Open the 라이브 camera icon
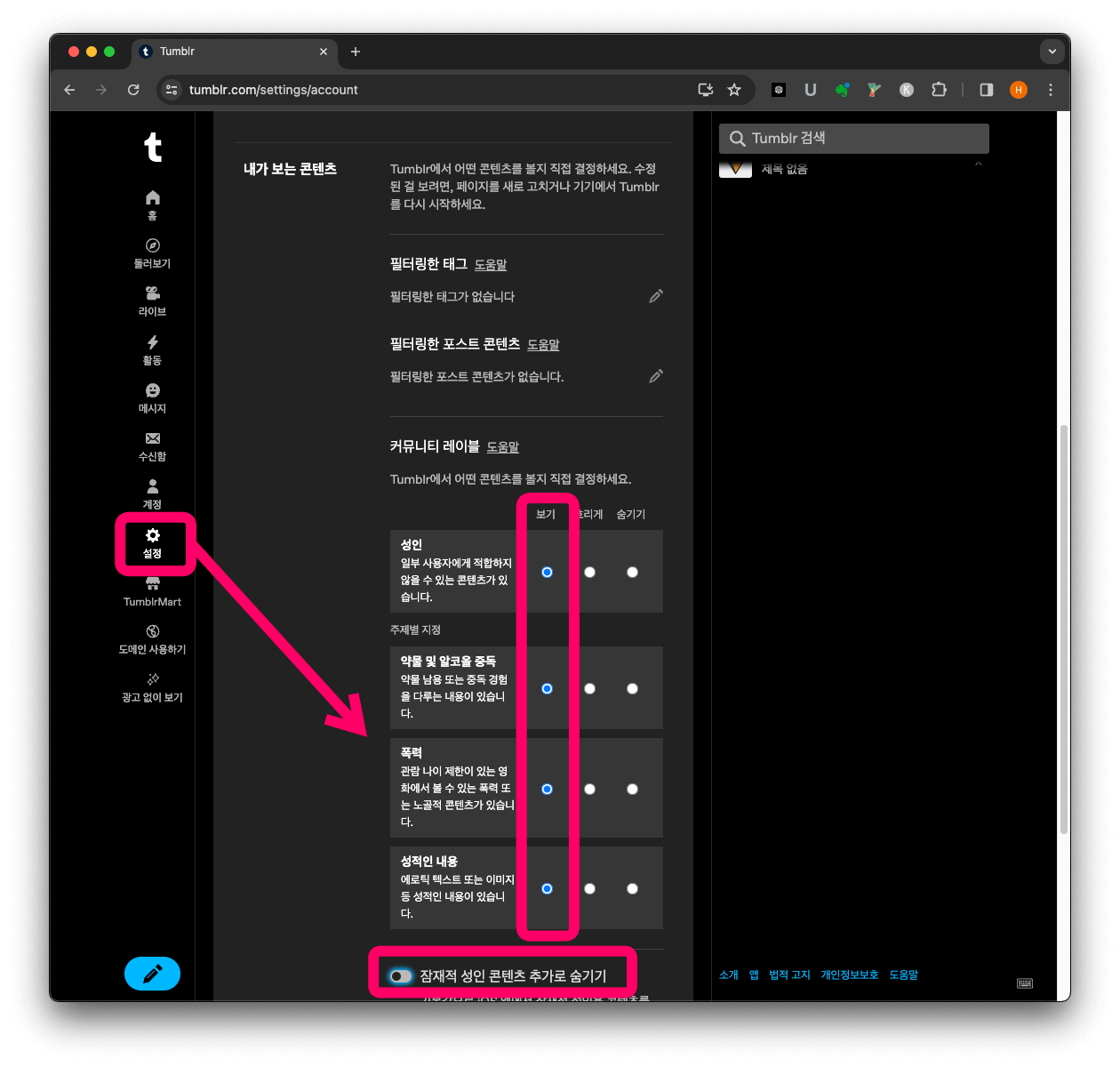 (152, 294)
